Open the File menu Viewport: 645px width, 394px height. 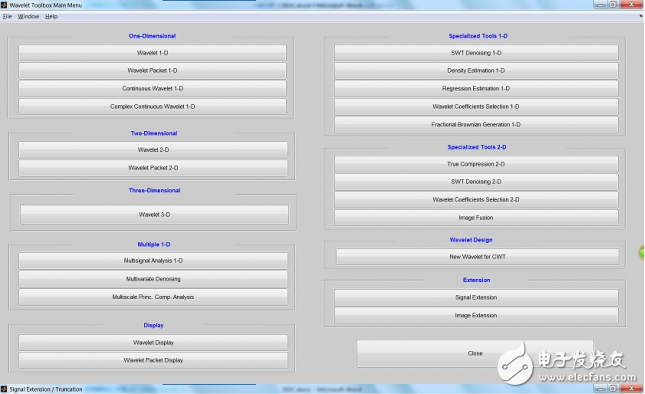(7, 16)
